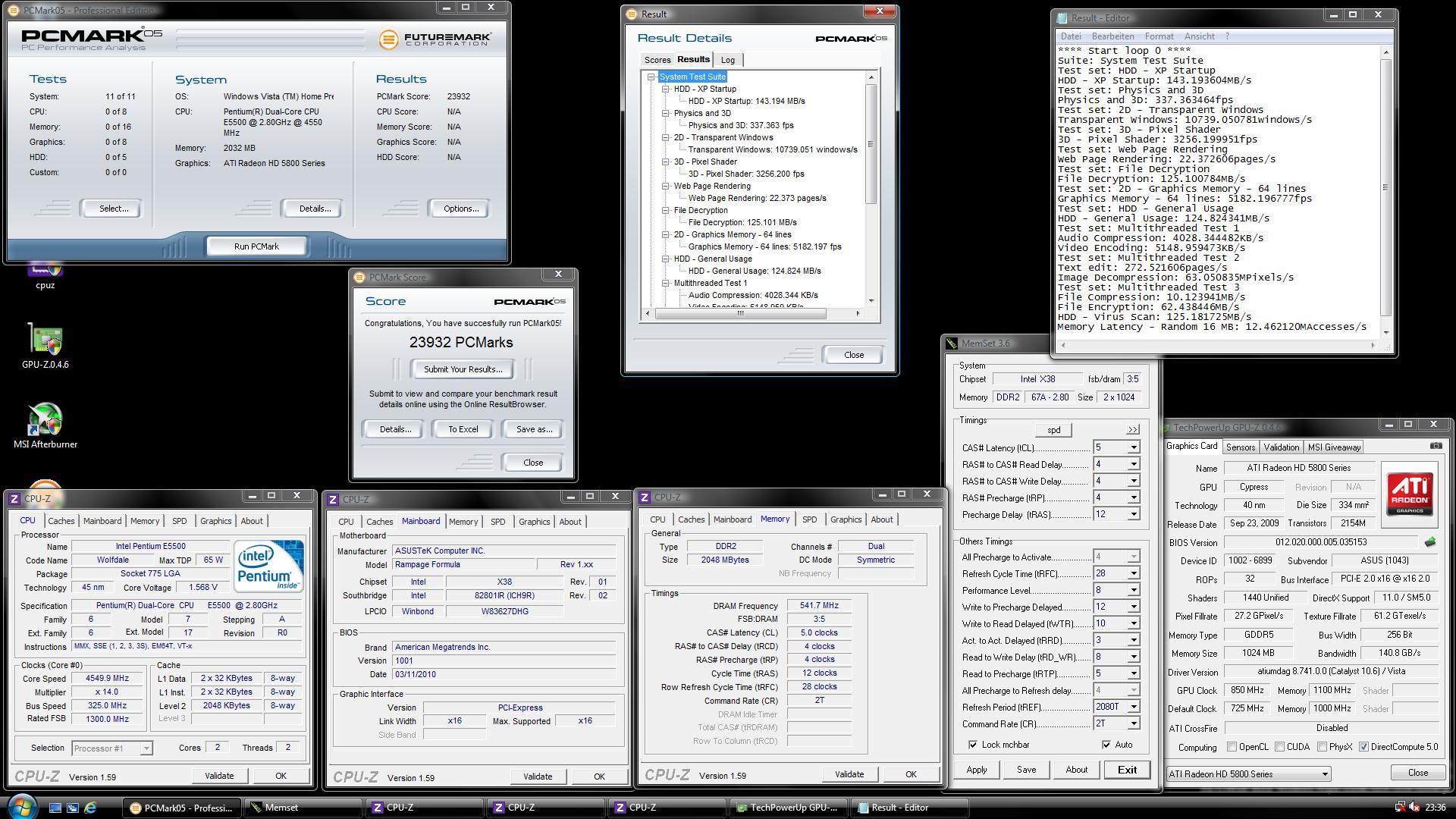Collapse the System Test Suite tree node
The image size is (1456, 819).
(x=651, y=77)
